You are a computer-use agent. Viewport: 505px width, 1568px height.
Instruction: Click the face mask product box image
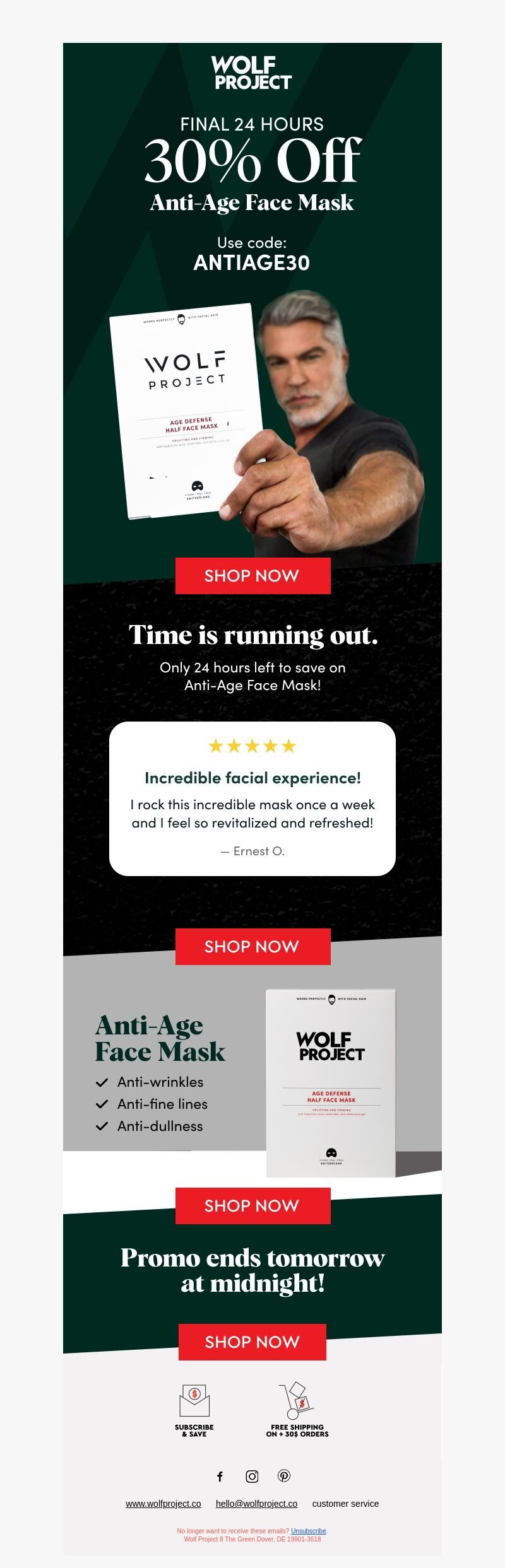point(331,1083)
